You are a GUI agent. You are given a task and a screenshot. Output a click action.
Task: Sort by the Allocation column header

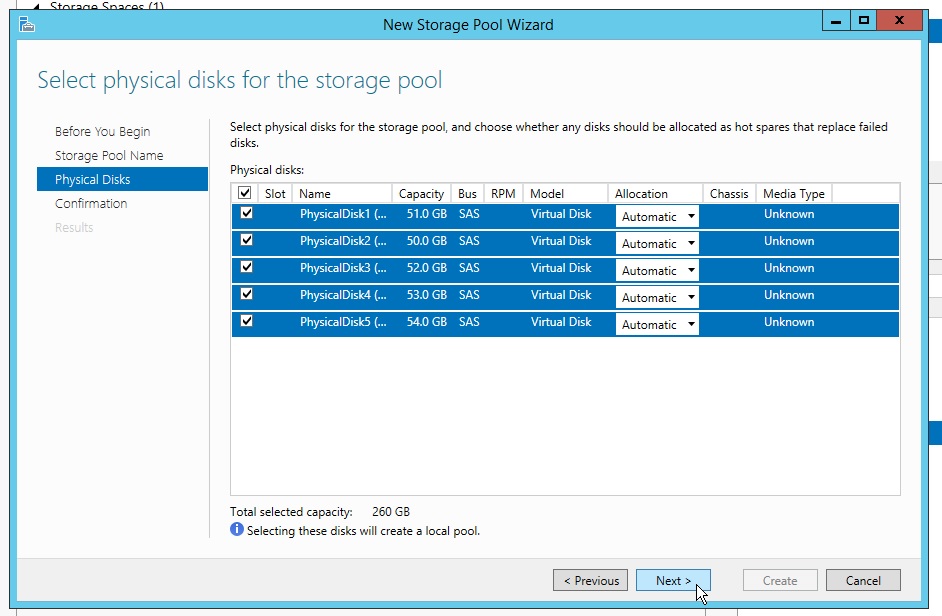click(x=655, y=194)
